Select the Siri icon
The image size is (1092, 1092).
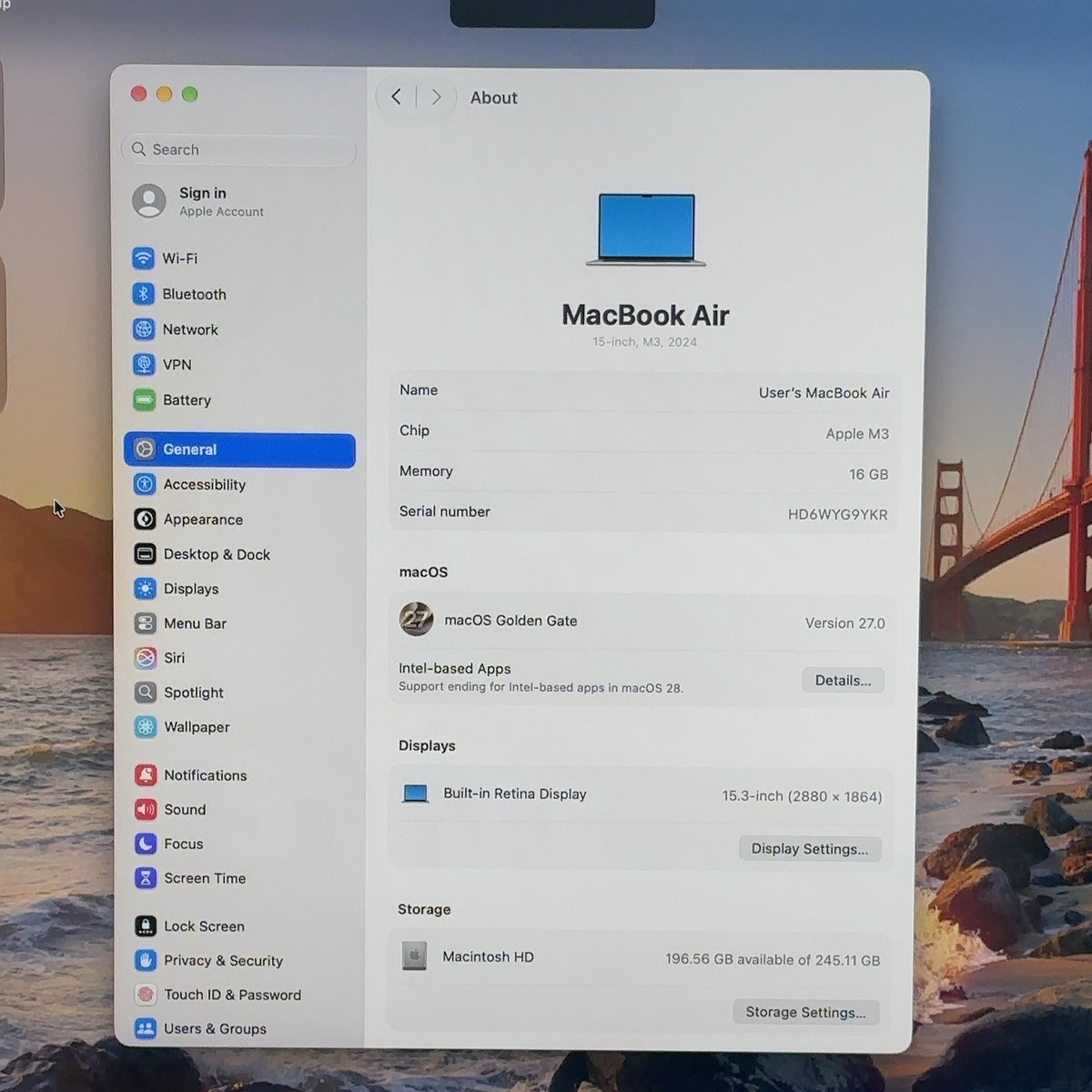coord(145,658)
